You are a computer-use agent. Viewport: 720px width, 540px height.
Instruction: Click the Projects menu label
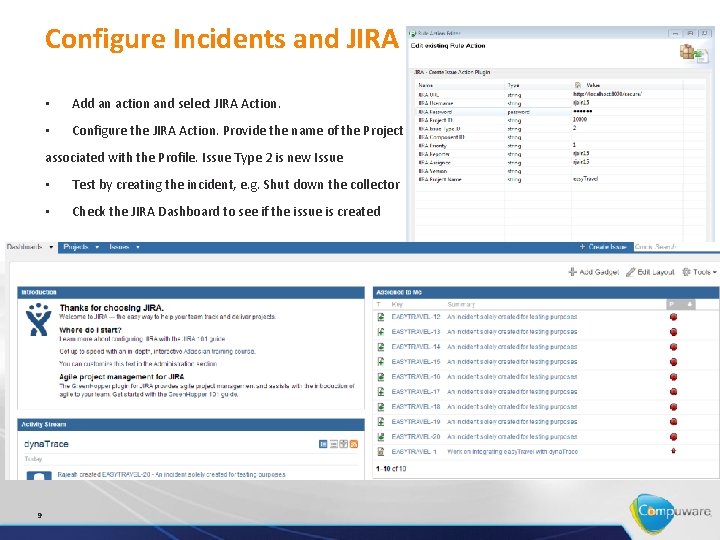[76, 247]
